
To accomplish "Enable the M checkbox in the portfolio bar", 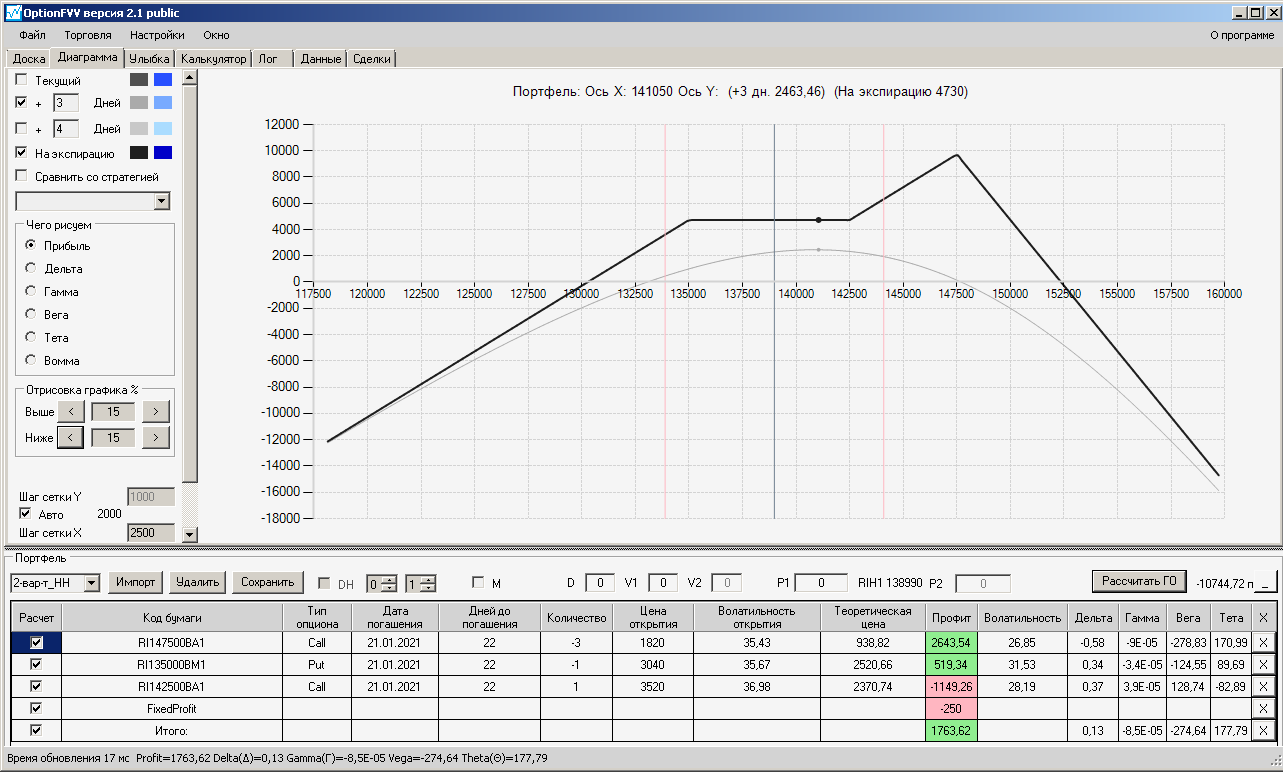I will pos(478,583).
